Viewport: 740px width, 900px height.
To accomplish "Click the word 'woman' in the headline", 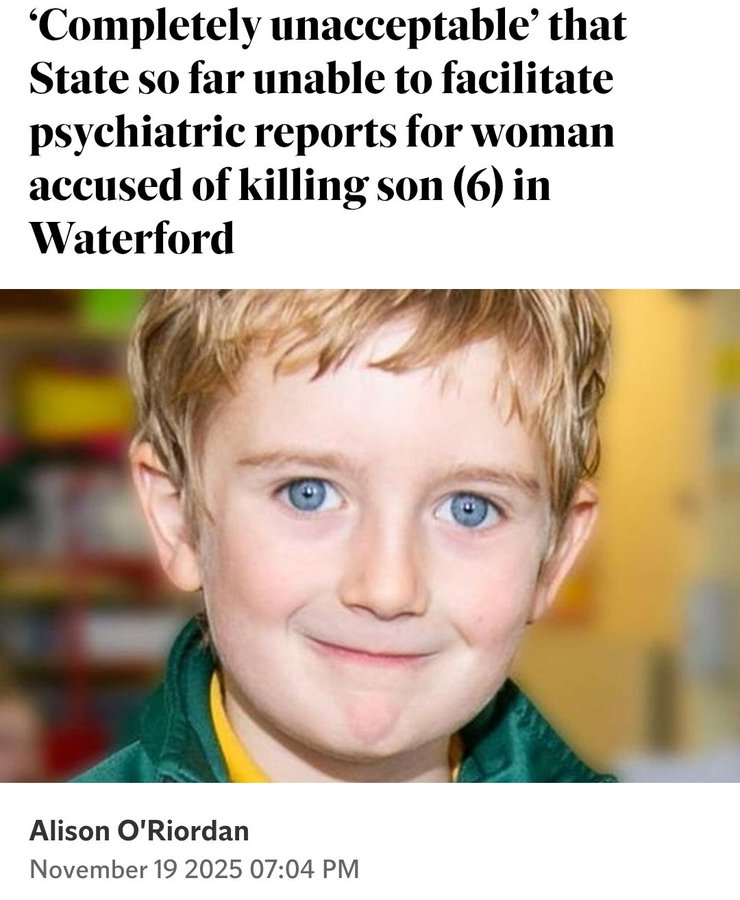I will (x=543, y=133).
